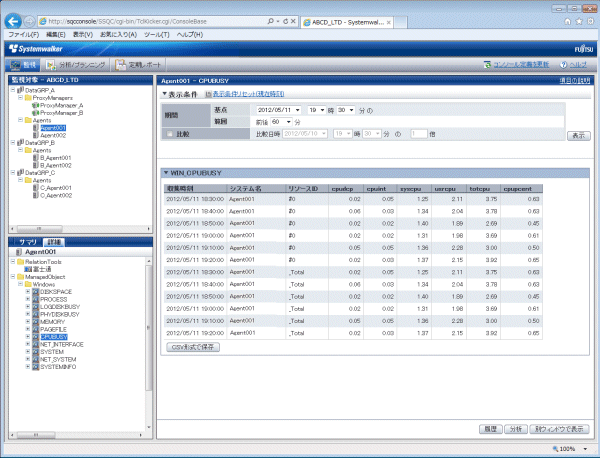The width and height of the screenshot is (600, 458).
Task: Open the 監視 monitoring view icon
Action: click(24, 65)
